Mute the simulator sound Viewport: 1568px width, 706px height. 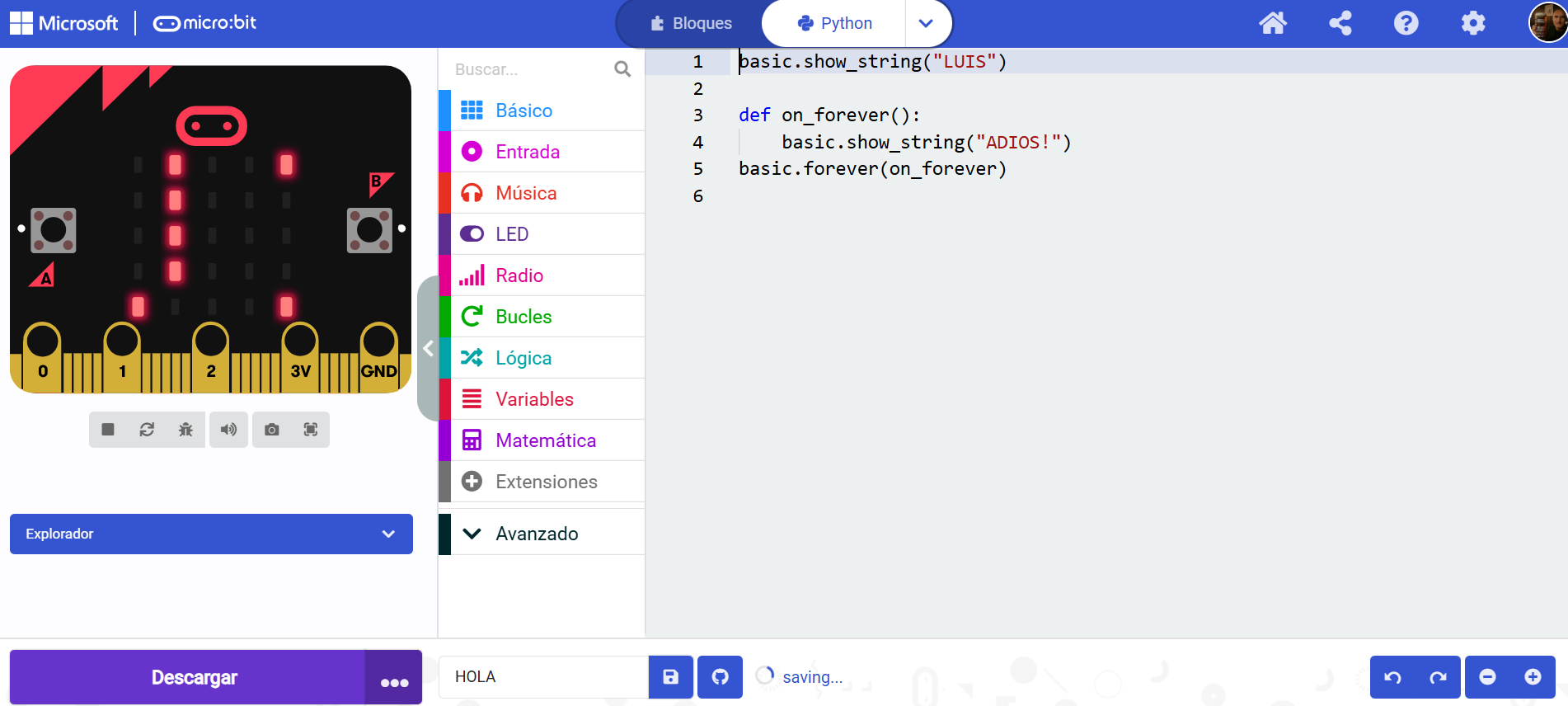pyautogui.click(x=228, y=430)
